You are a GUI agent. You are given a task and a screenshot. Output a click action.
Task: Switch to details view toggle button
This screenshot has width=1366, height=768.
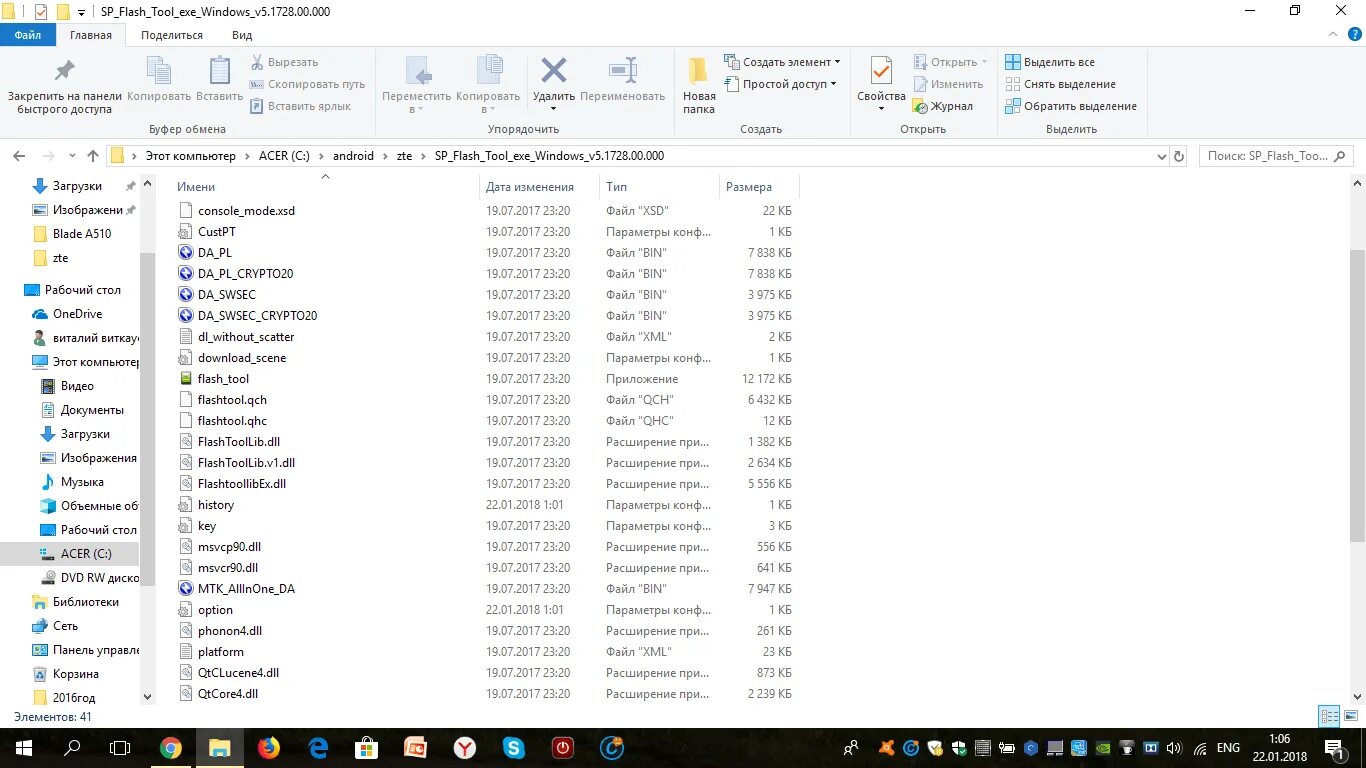pos(1329,716)
